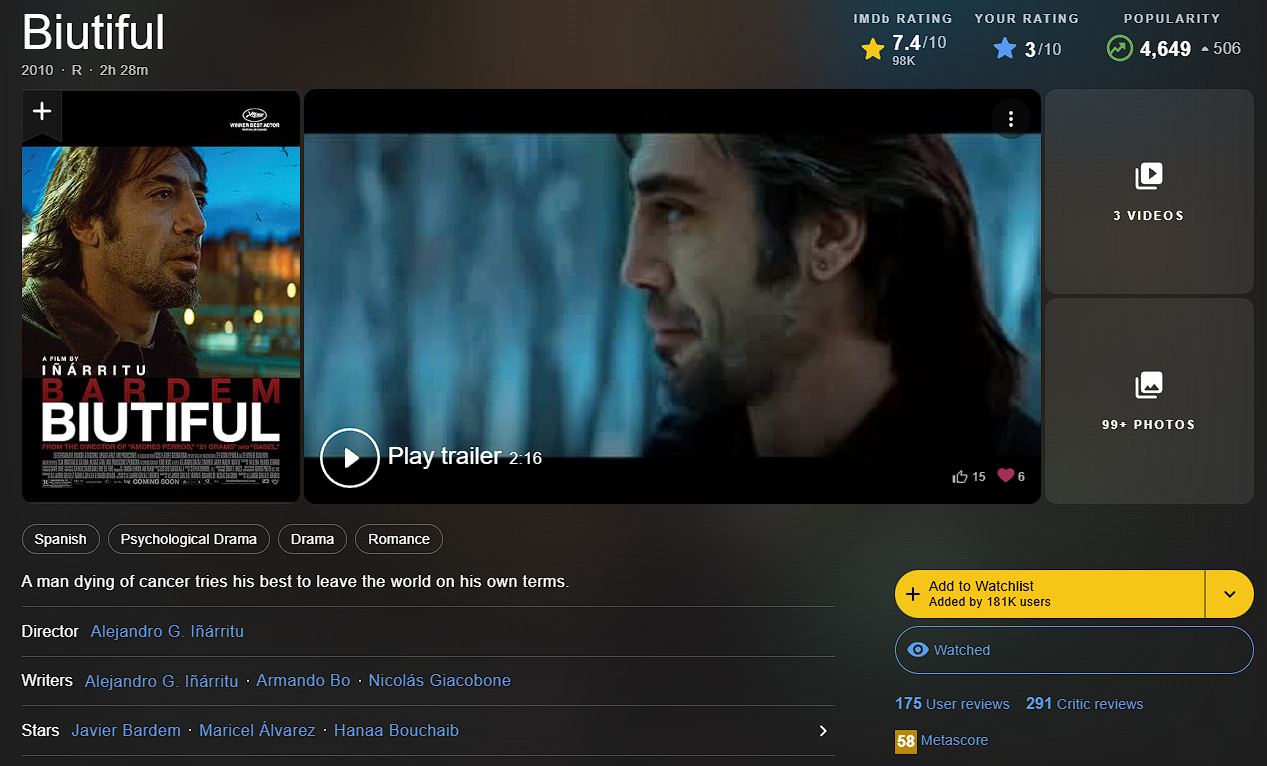The image size is (1267, 766).
Task: Open the trailer's three-dot options menu
Action: (1011, 119)
